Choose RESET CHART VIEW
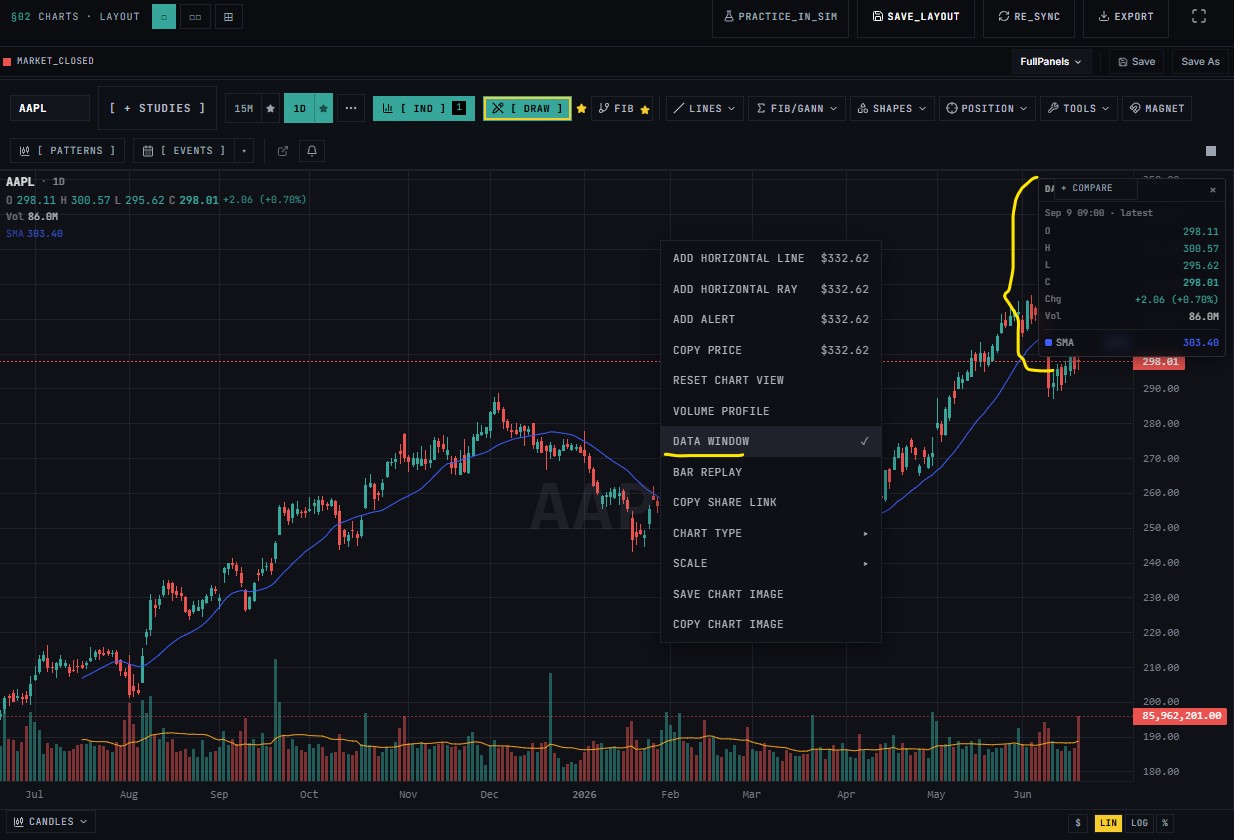Image resolution: width=1234 pixels, height=840 pixels. [x=771, y=380]
